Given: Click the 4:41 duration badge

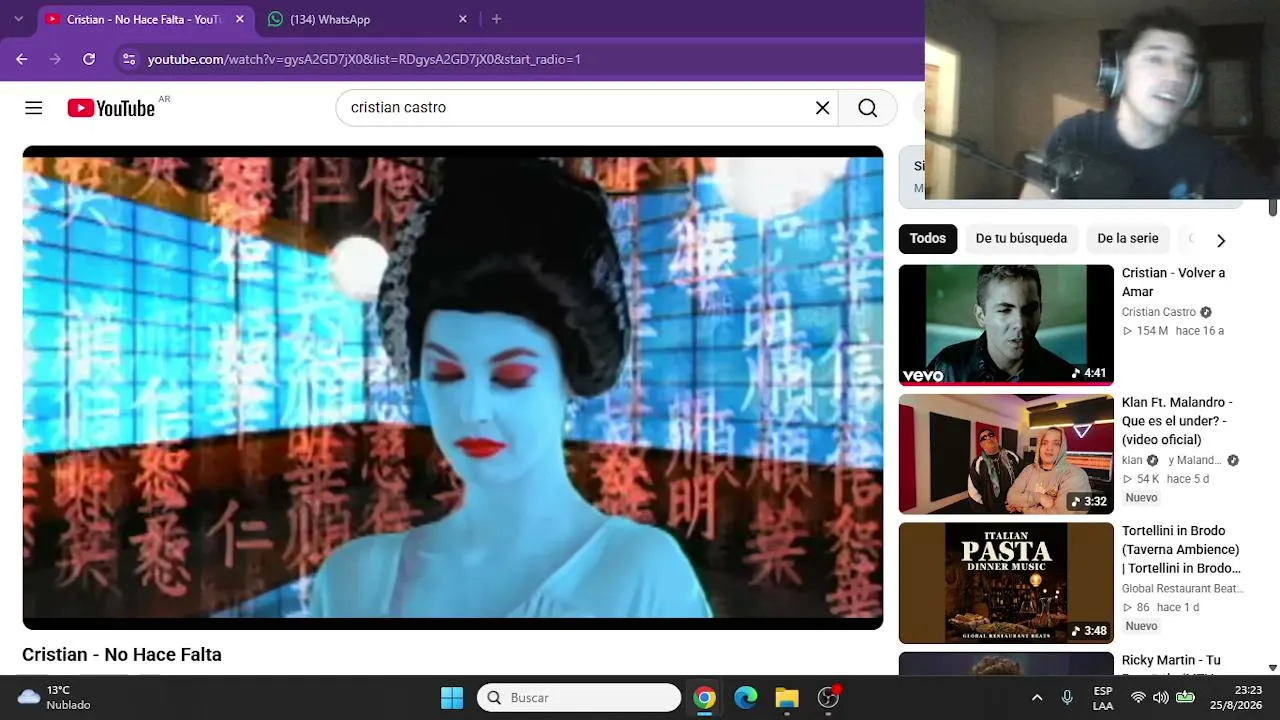Looking at the screenshot, I should (1088, 373).
